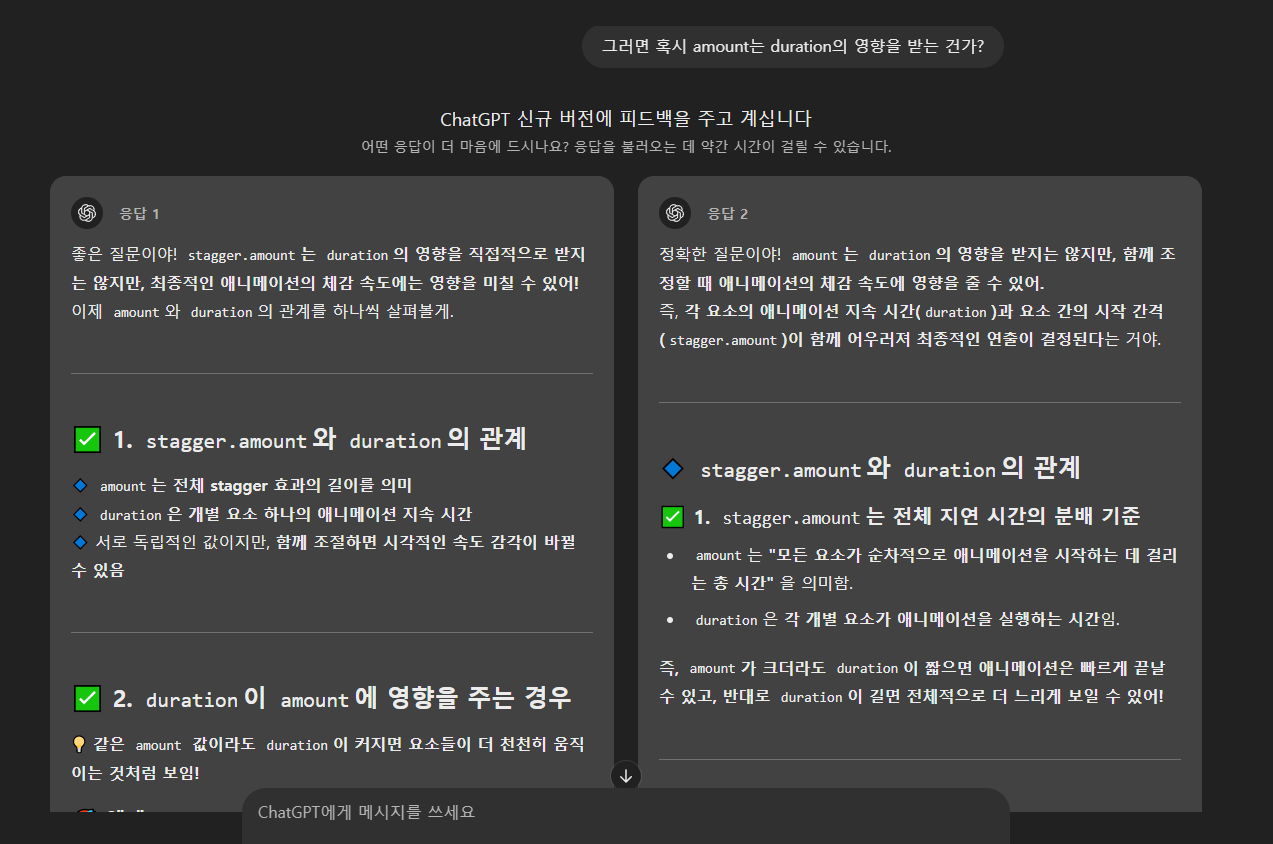Click bullet text 각 개별 요소가 애니메이션을 실행하는 시간임
1273x844 pixels.
(x=908, y=619)
